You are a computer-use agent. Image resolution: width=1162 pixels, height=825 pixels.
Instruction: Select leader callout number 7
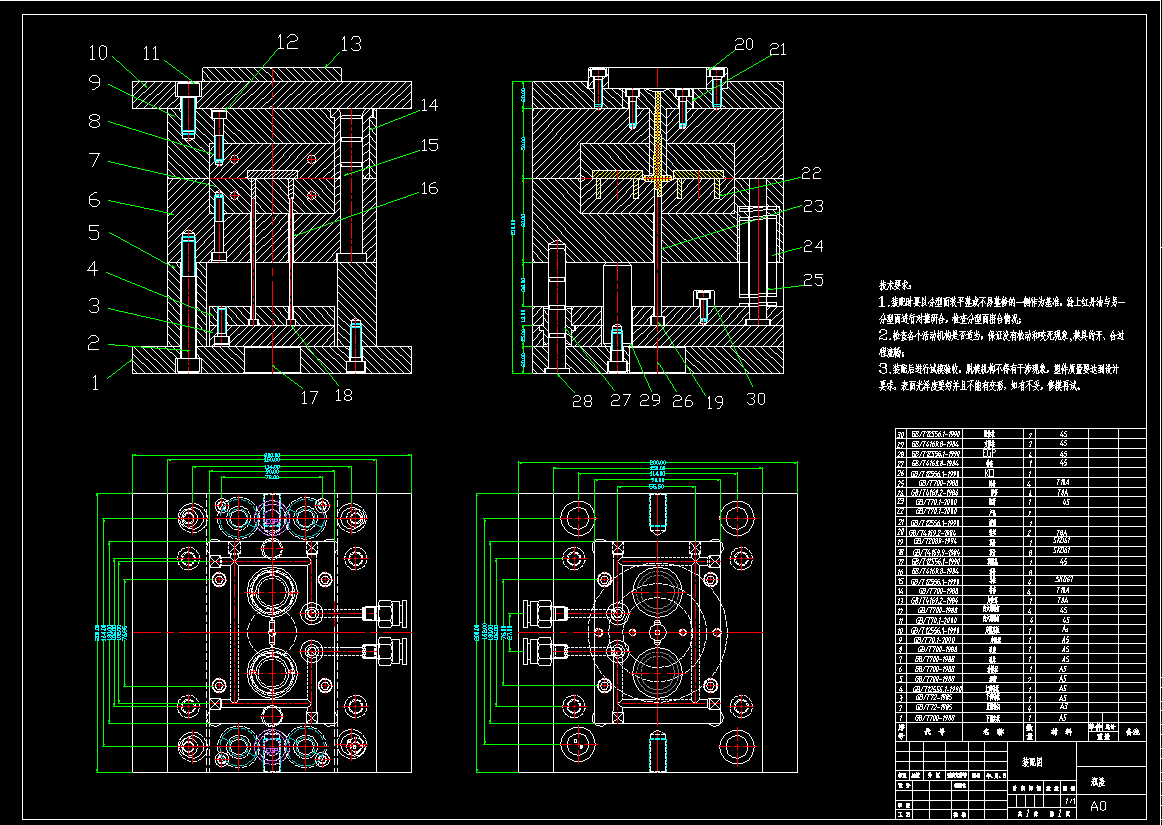tap(94, 160)
